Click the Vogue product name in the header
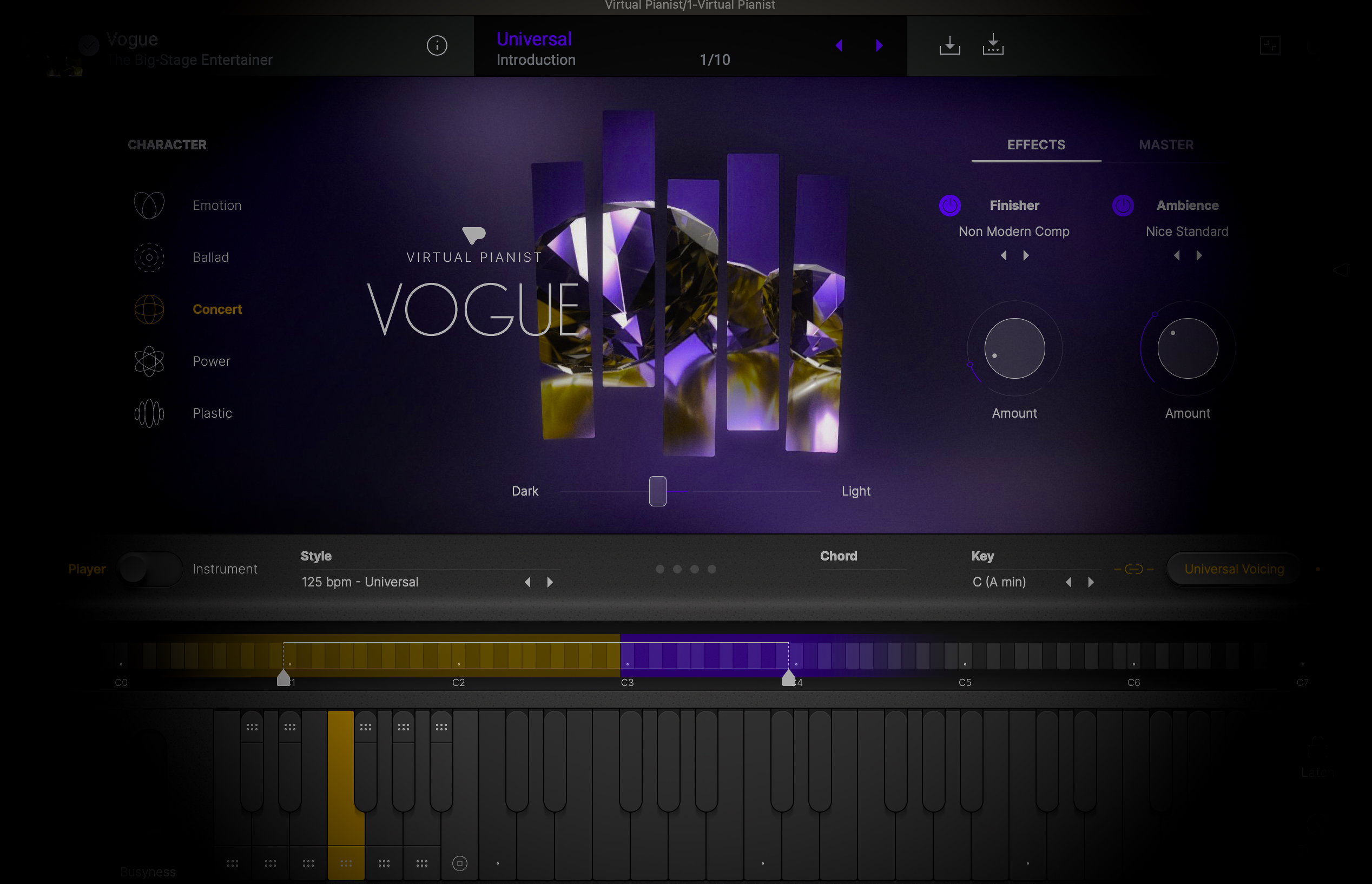 click(132, 39)
